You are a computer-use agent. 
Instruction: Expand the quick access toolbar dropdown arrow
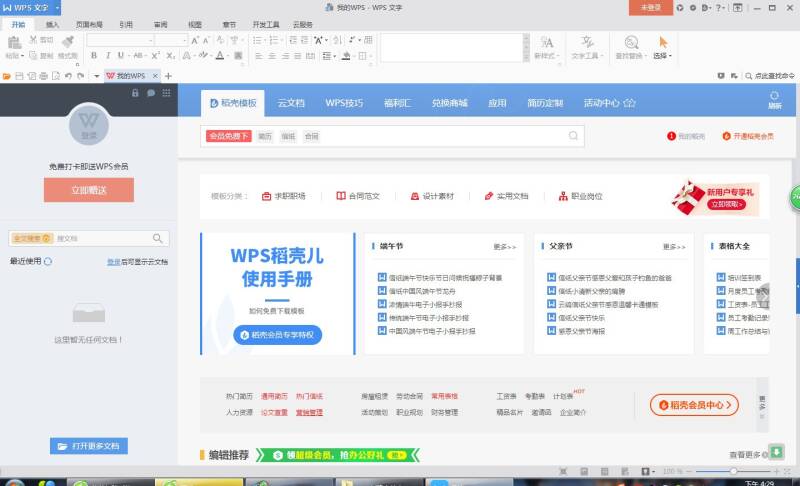[96, 76]
